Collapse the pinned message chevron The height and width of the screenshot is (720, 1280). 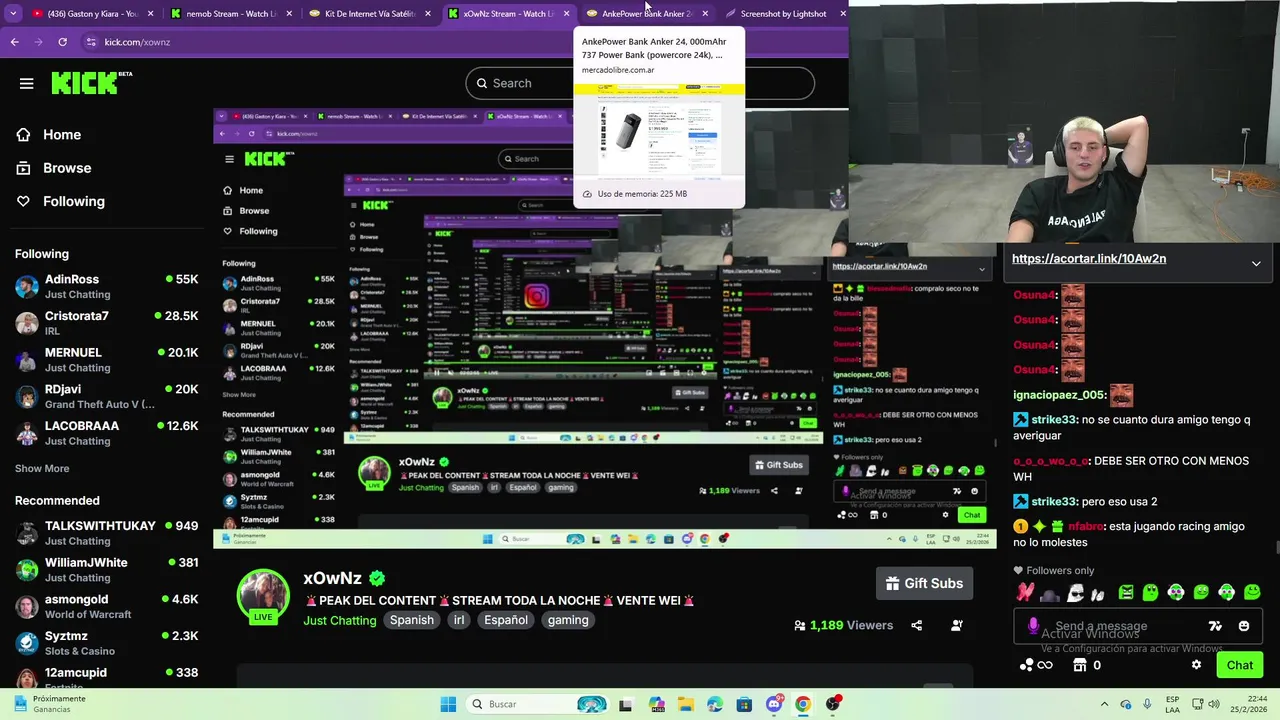(1256, 263)
